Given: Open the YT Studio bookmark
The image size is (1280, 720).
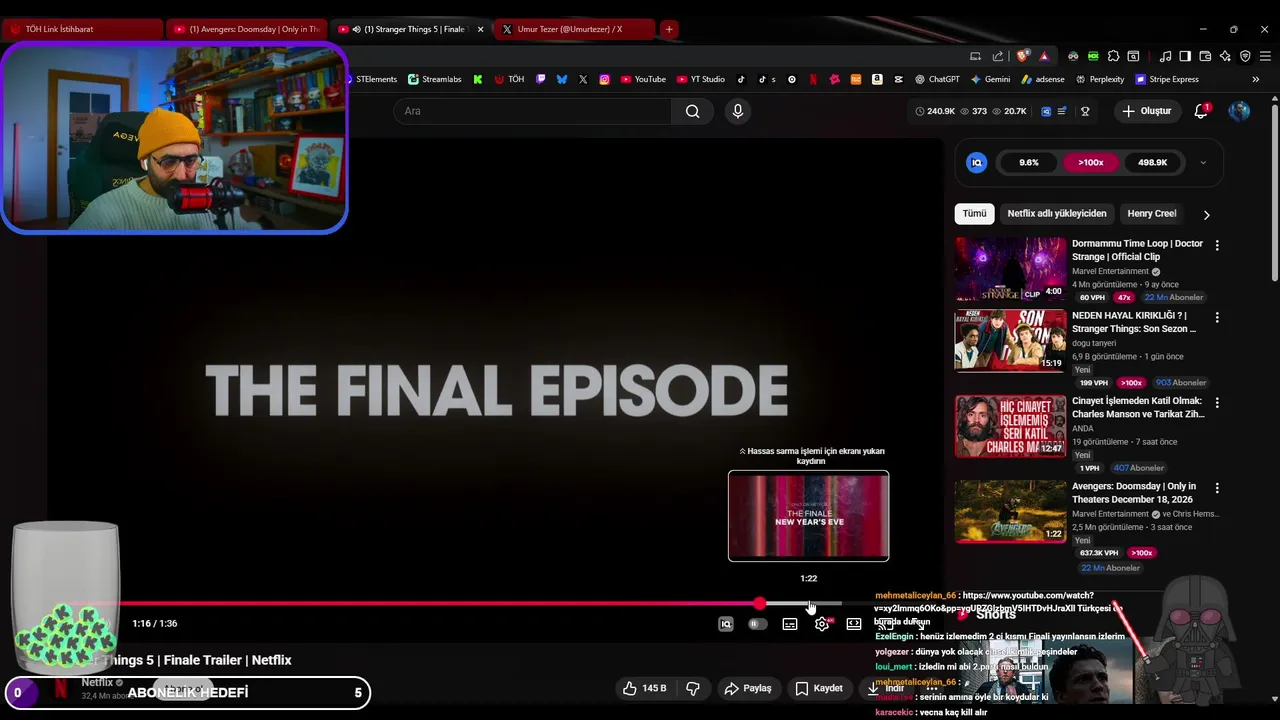Looking at the screenshot, I should tap(701, 79).
